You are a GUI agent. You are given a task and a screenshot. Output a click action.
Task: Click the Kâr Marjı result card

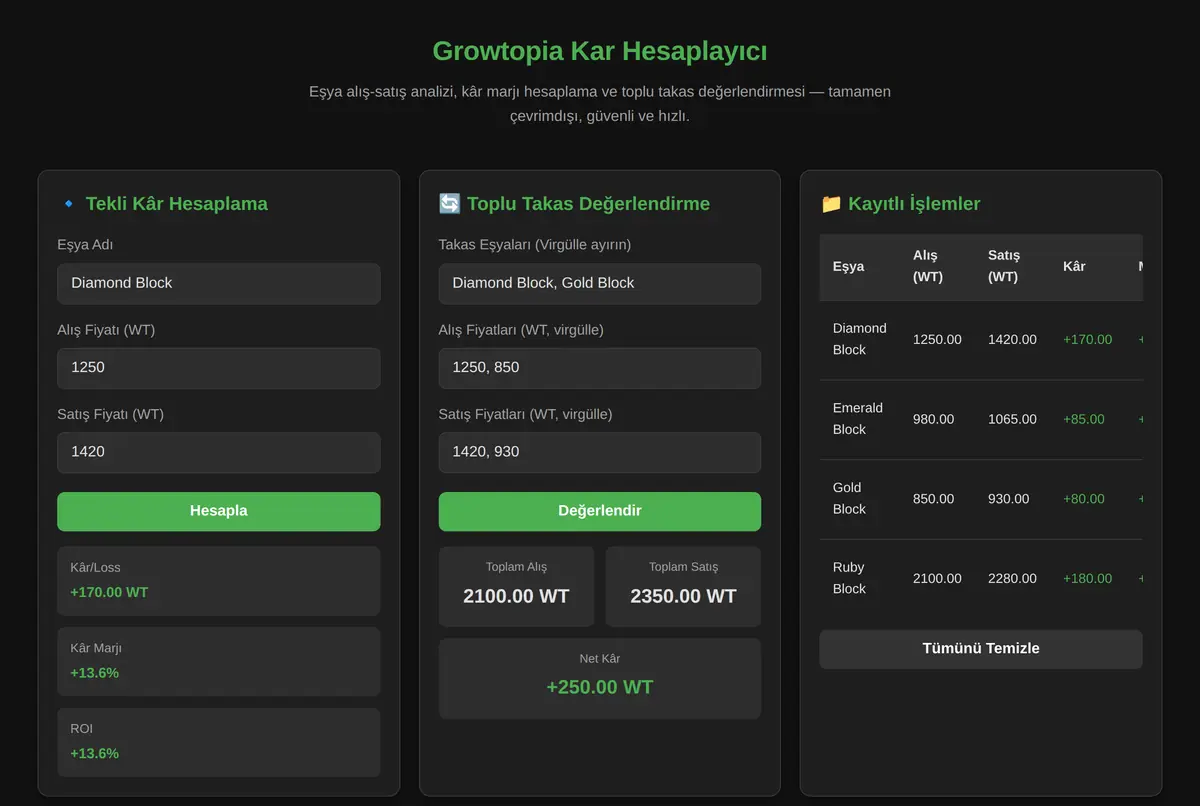coord(219,661)
